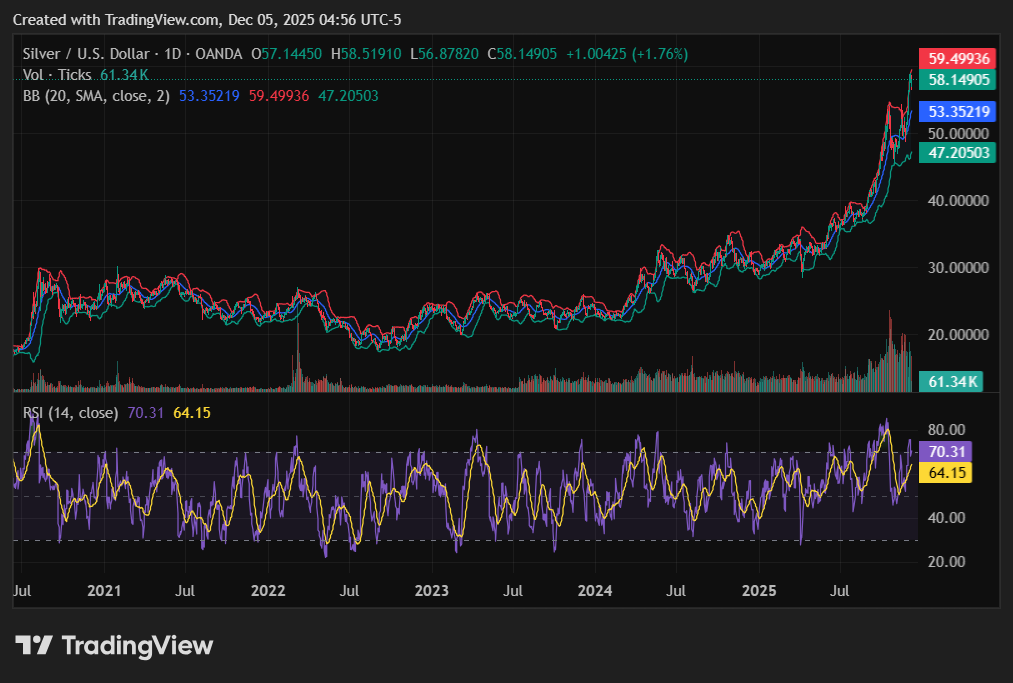
Task: Select the RSI (14, close) indicator label
Action: [x=70, y=412]
